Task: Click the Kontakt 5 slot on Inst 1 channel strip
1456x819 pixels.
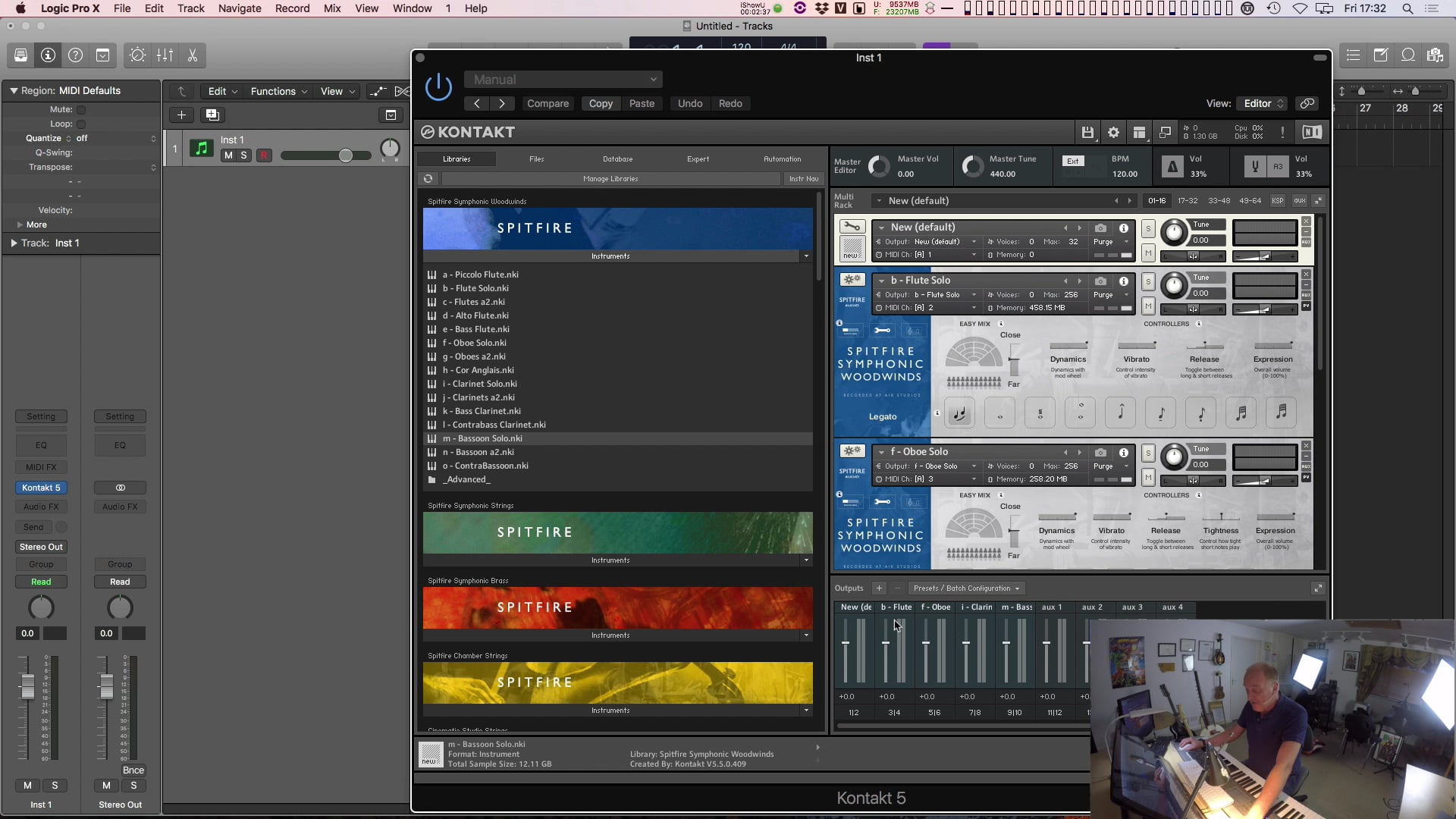Action: pos(41,488)
